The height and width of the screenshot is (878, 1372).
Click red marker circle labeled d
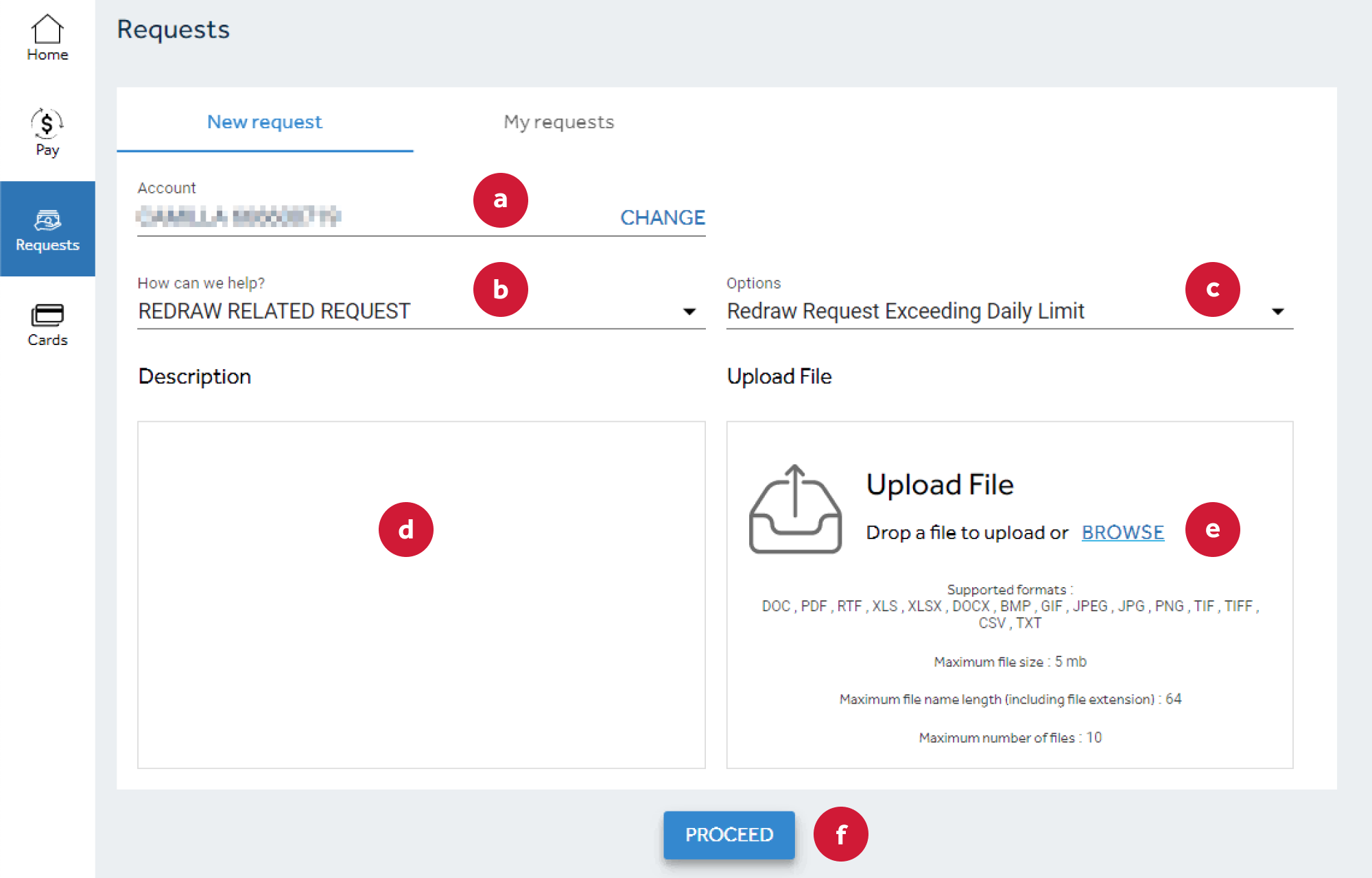406,530
